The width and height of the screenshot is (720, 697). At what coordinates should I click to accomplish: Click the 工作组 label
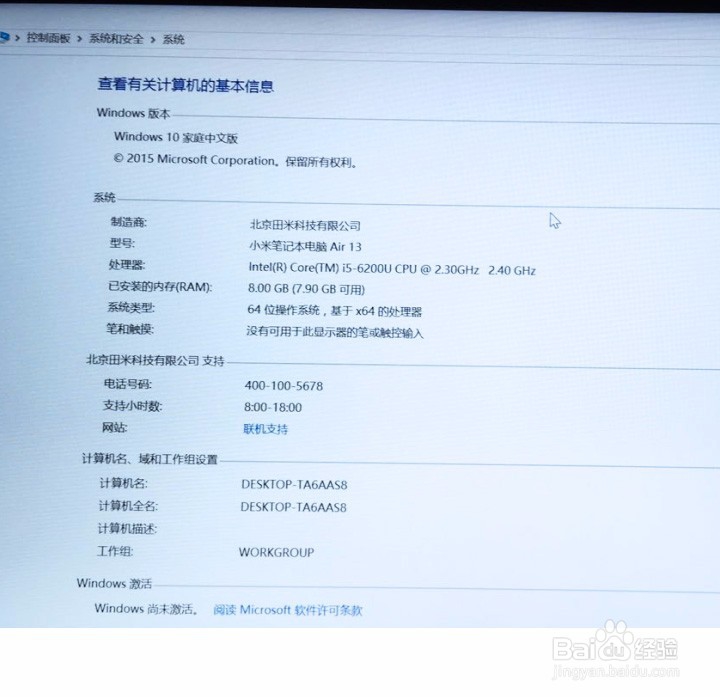[115, 551]
